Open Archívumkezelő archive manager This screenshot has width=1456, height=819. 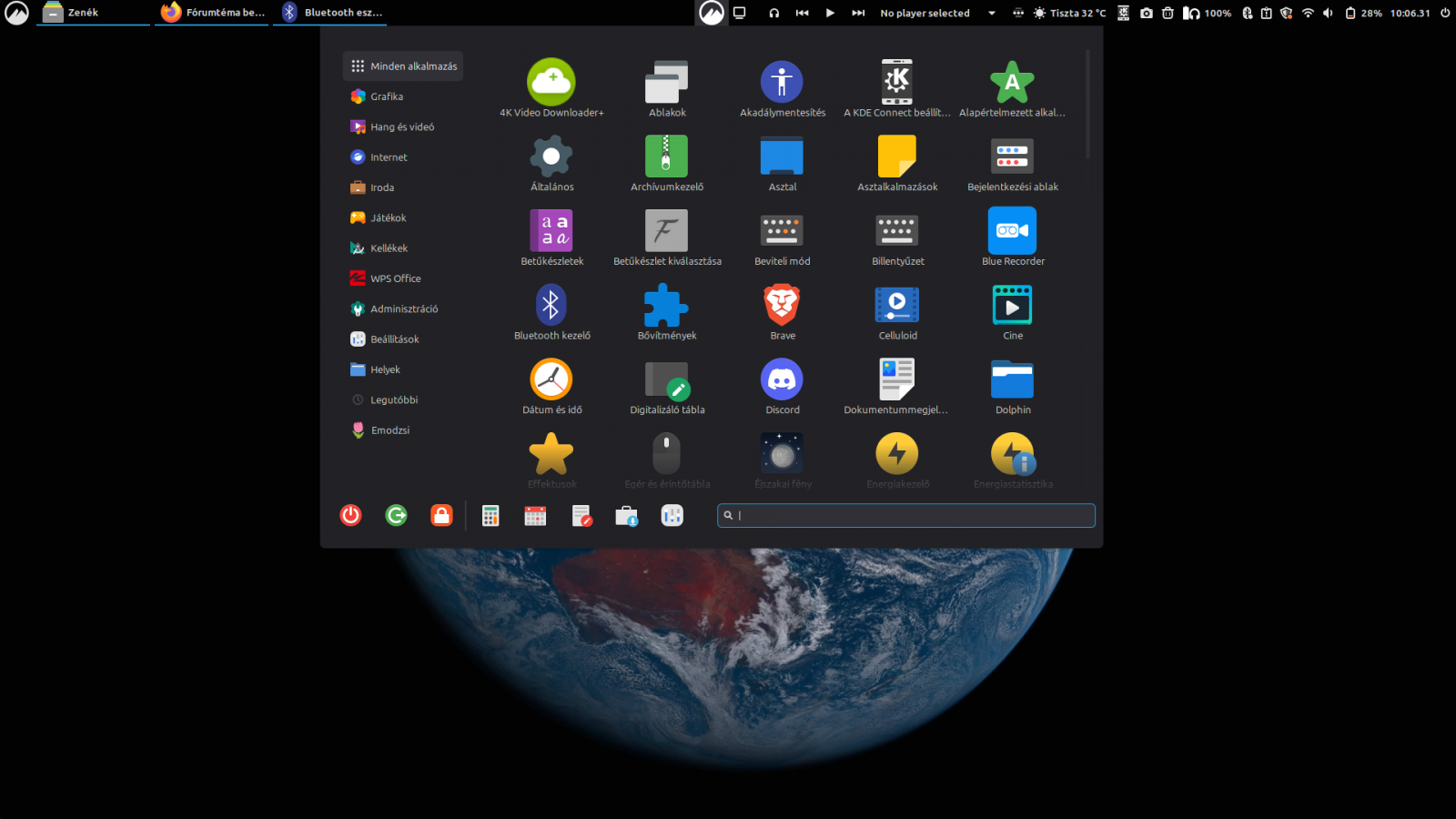pyautogui.click(x=667, y=163)
